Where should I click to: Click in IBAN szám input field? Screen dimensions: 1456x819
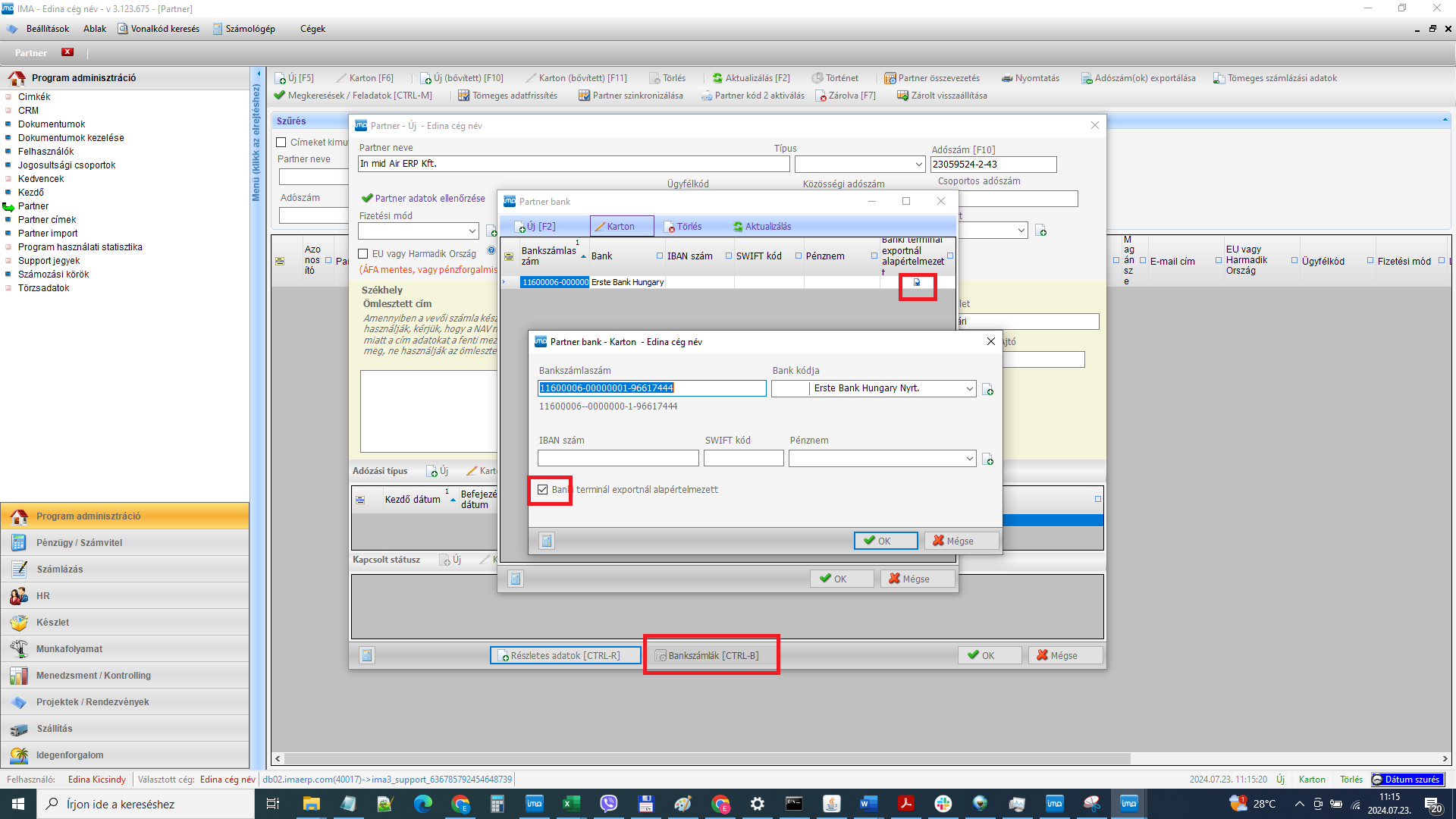pyautogui.click(x=618, y=458)
